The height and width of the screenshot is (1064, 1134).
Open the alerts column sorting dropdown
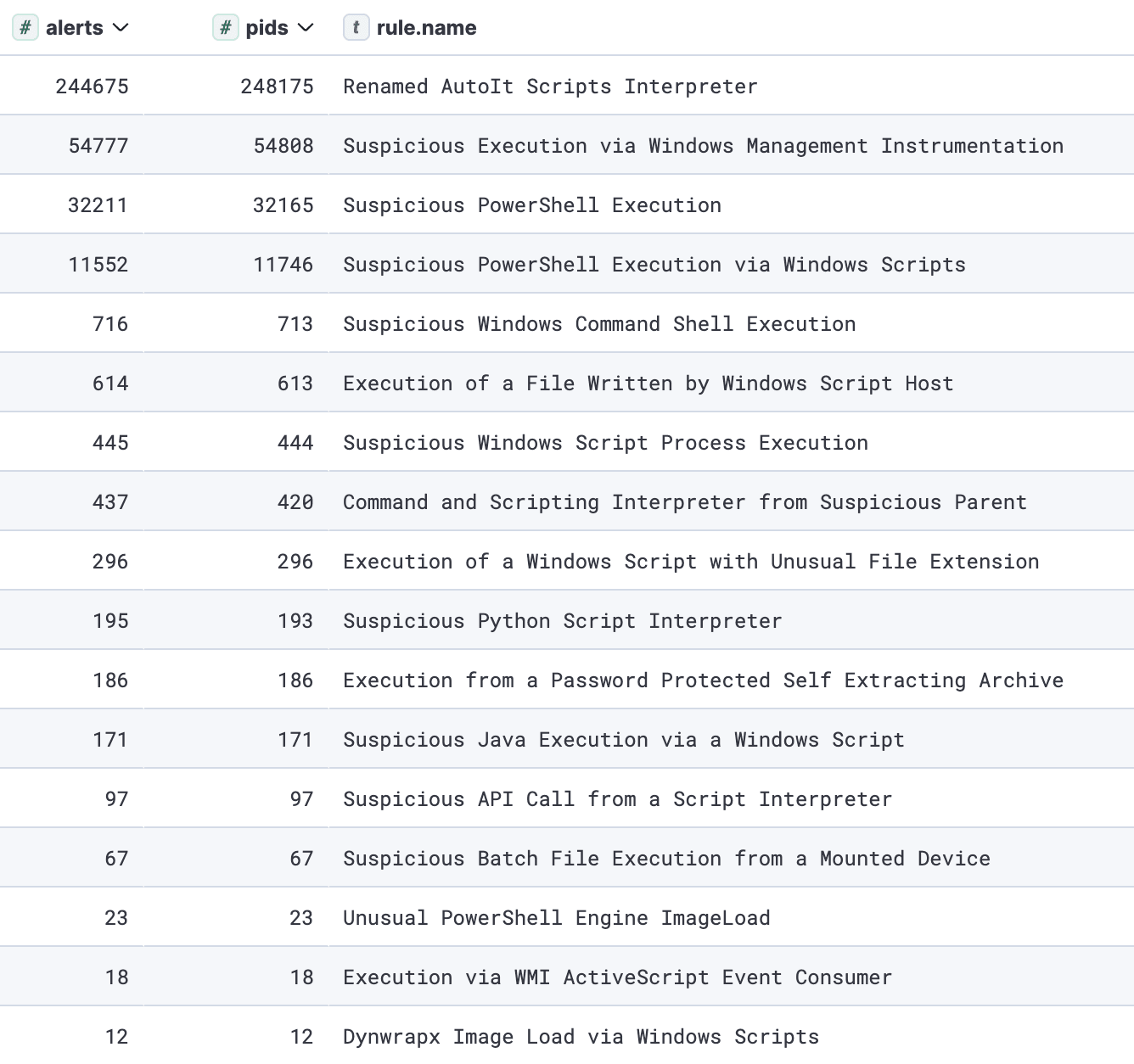coord(121,28)
